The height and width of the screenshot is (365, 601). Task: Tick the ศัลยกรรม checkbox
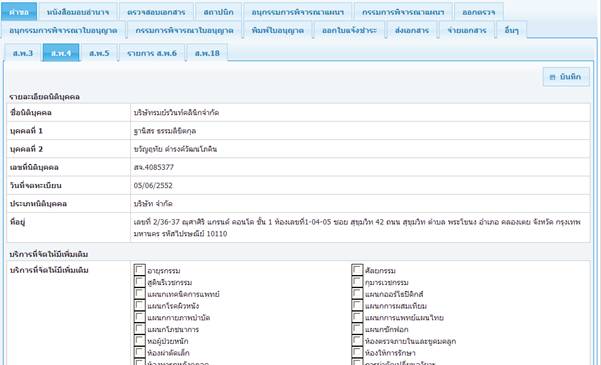coord(357,270)
